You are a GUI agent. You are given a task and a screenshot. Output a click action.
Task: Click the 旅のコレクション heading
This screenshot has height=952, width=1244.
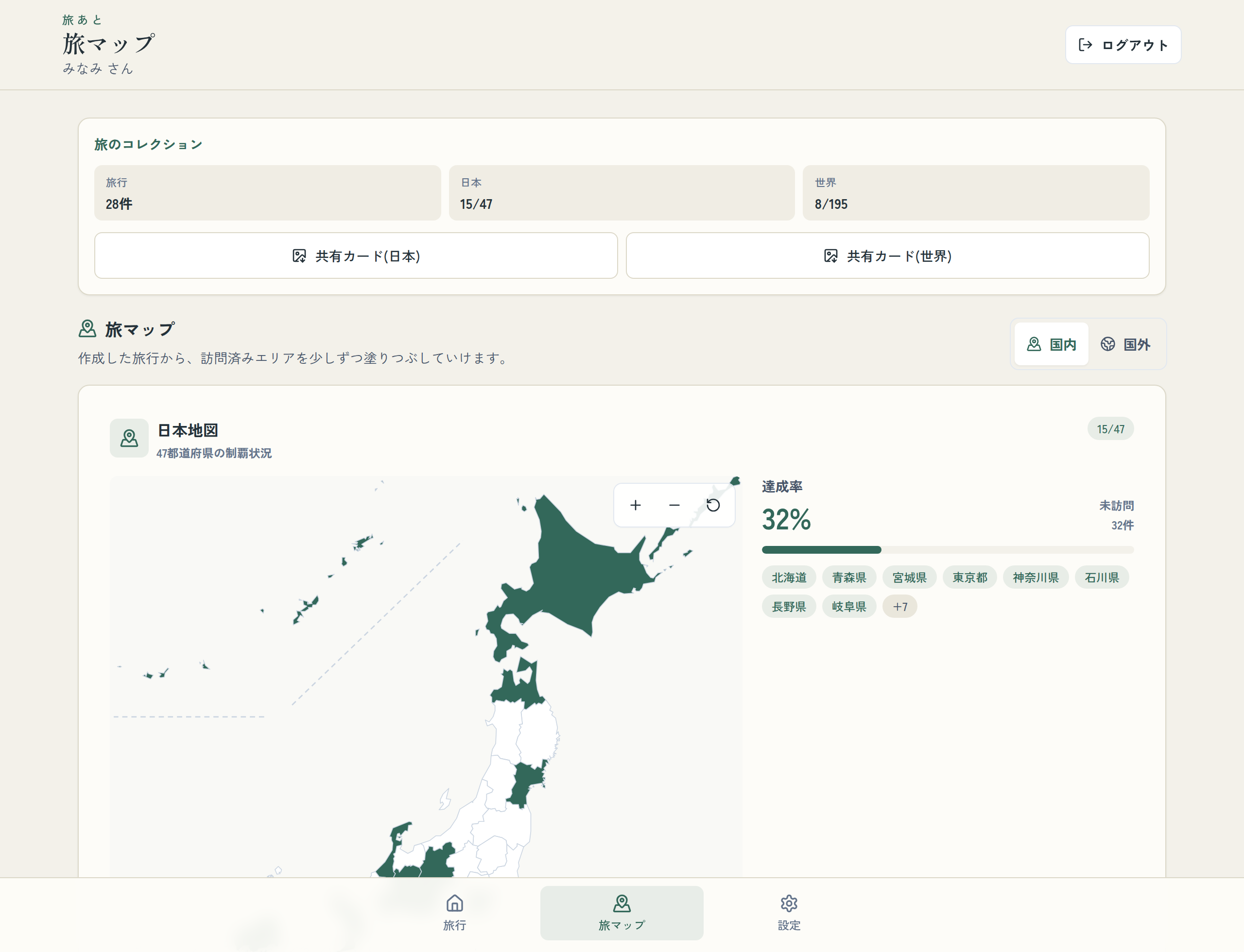[x=149, y=145]
